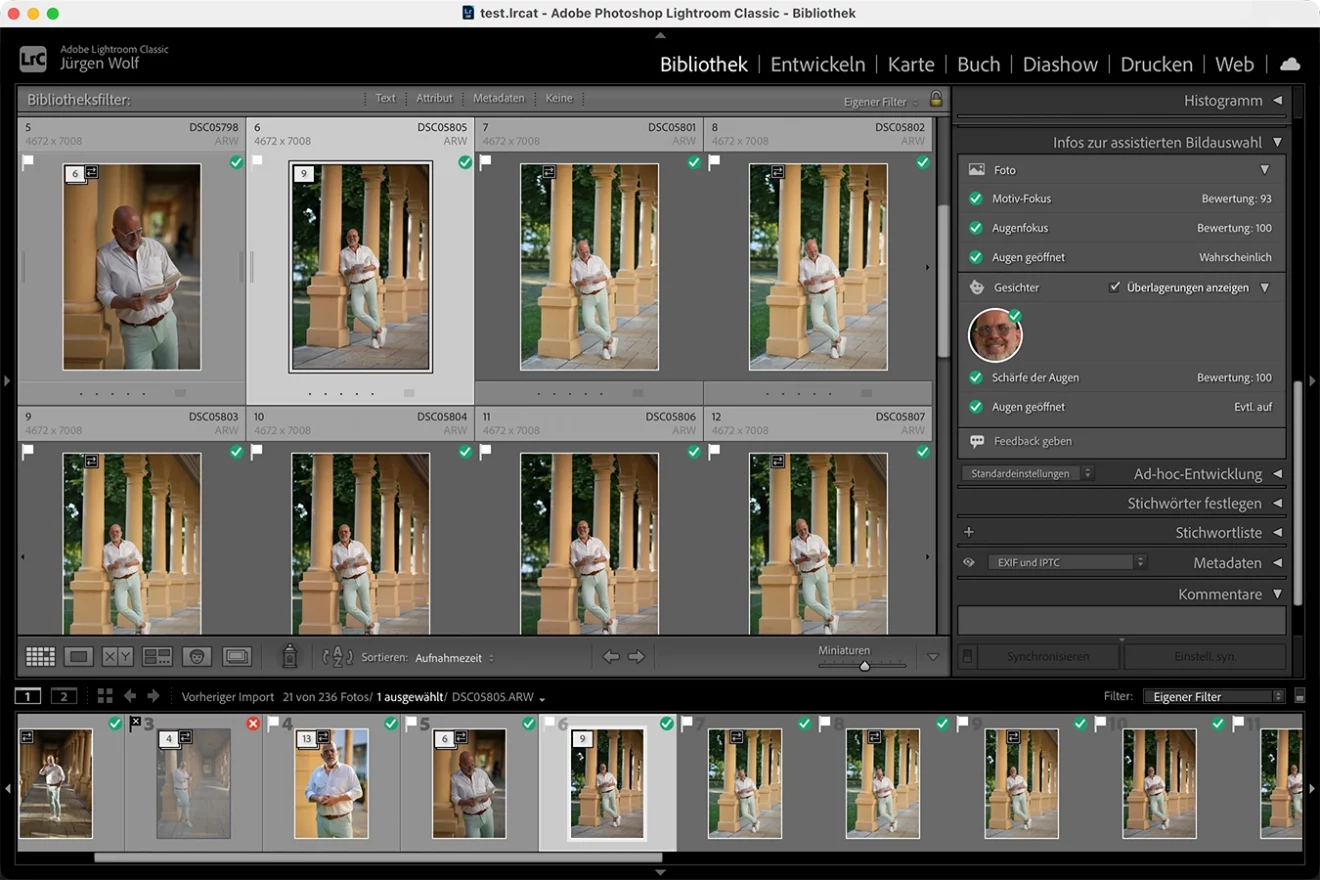The image size is (1320, 880).
Task: Select Attribut library filter
Action: coord(434,98)
